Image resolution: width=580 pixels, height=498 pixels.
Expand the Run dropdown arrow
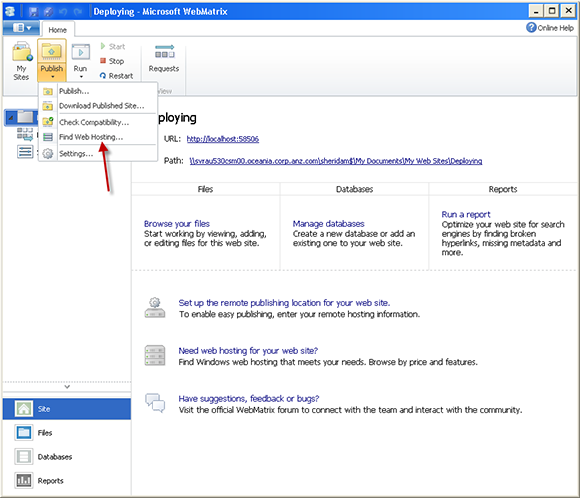[x=81, y=77]
